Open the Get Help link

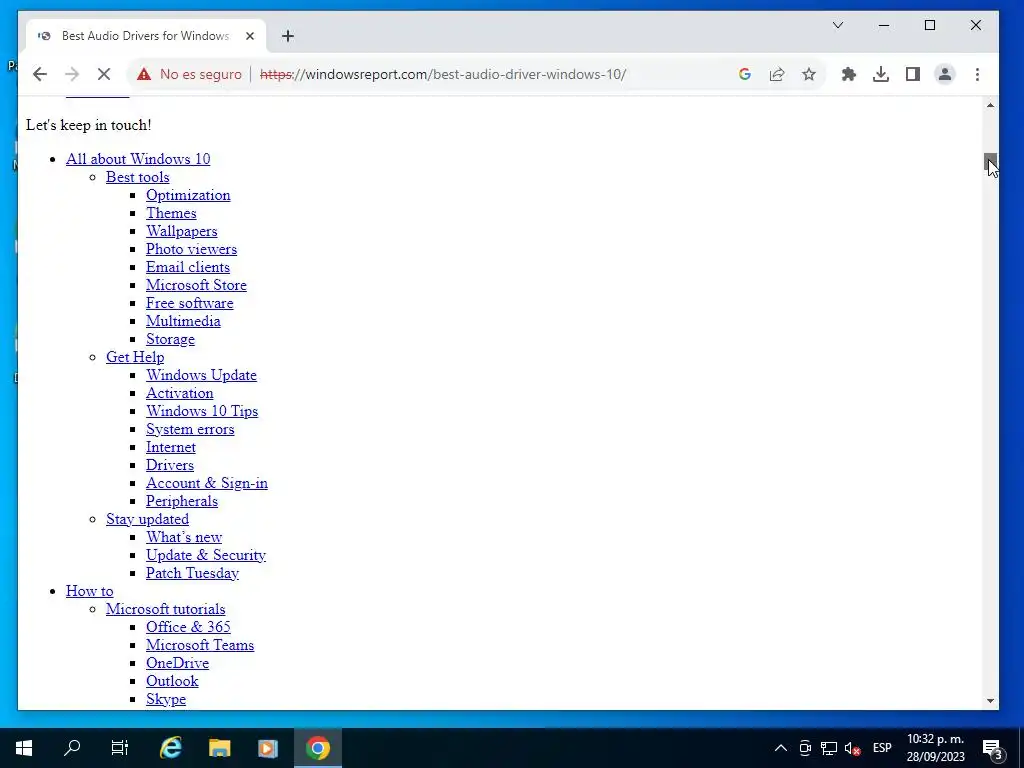click(x=135, y=357)
